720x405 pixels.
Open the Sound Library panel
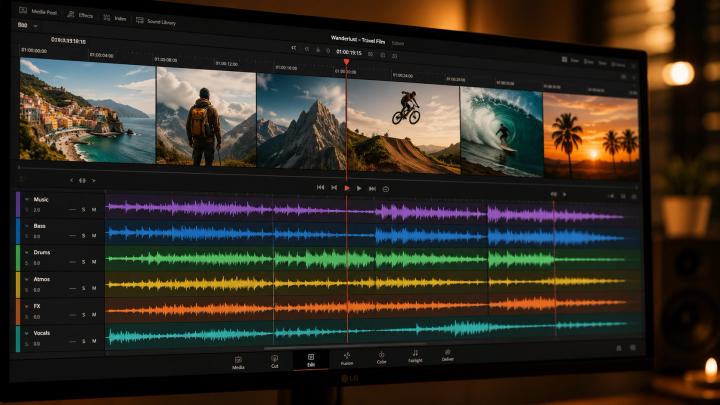[156, 21]
